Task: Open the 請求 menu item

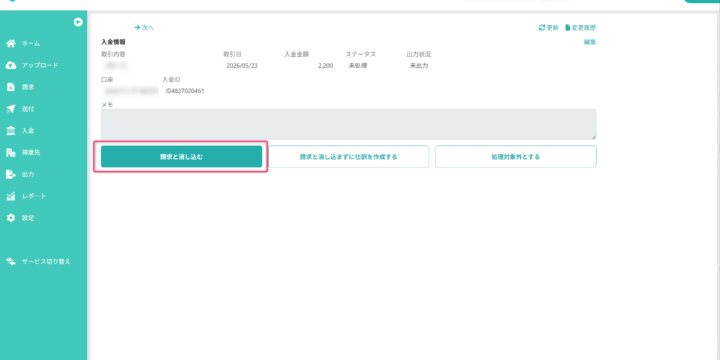Action: (28, 87)
